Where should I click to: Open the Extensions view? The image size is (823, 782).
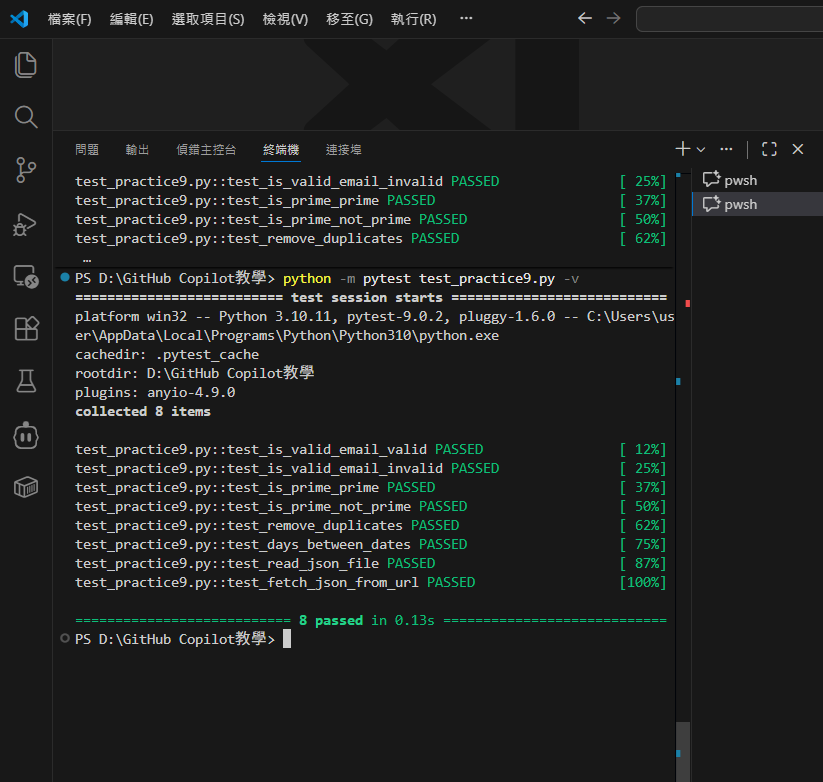tap(26, 329)
